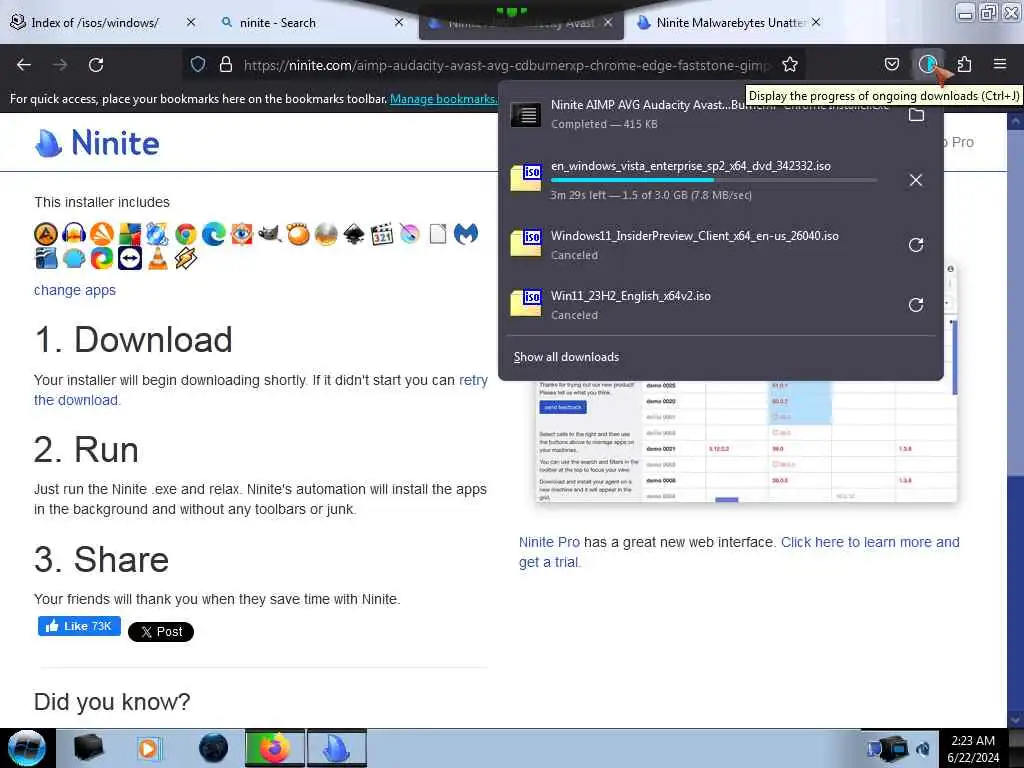This screenshot has width=1024, height=768.
Task: Select the Ninite AIMP AVG completed download entry
Action: [x=699, y=114]
